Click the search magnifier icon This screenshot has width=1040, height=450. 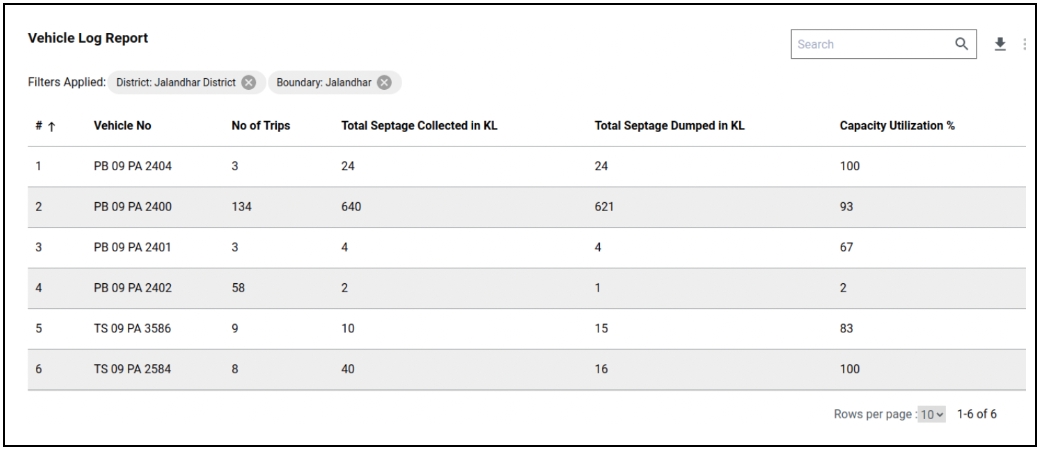(961, 44)
